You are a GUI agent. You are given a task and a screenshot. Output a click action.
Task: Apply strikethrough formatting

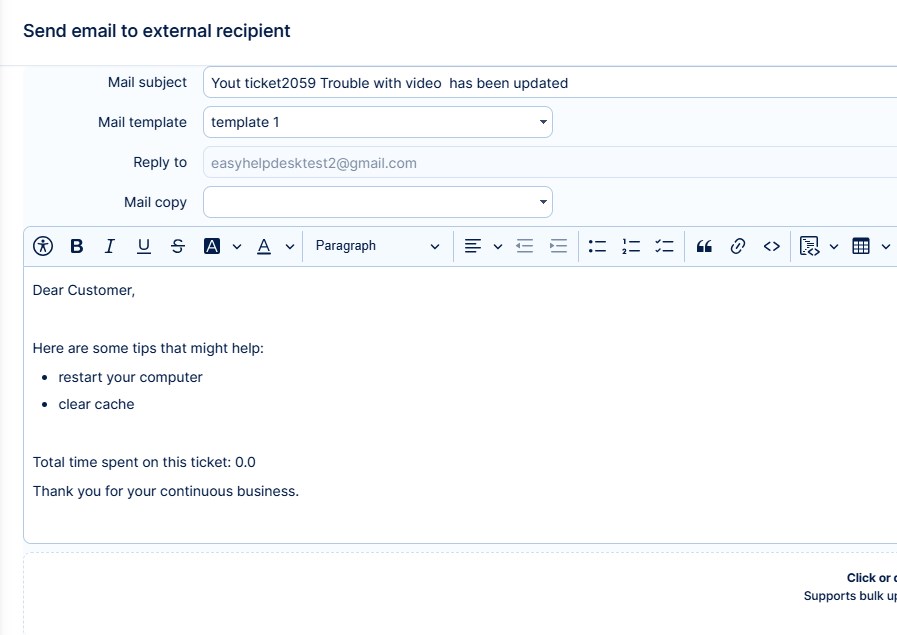coord(178,246)
